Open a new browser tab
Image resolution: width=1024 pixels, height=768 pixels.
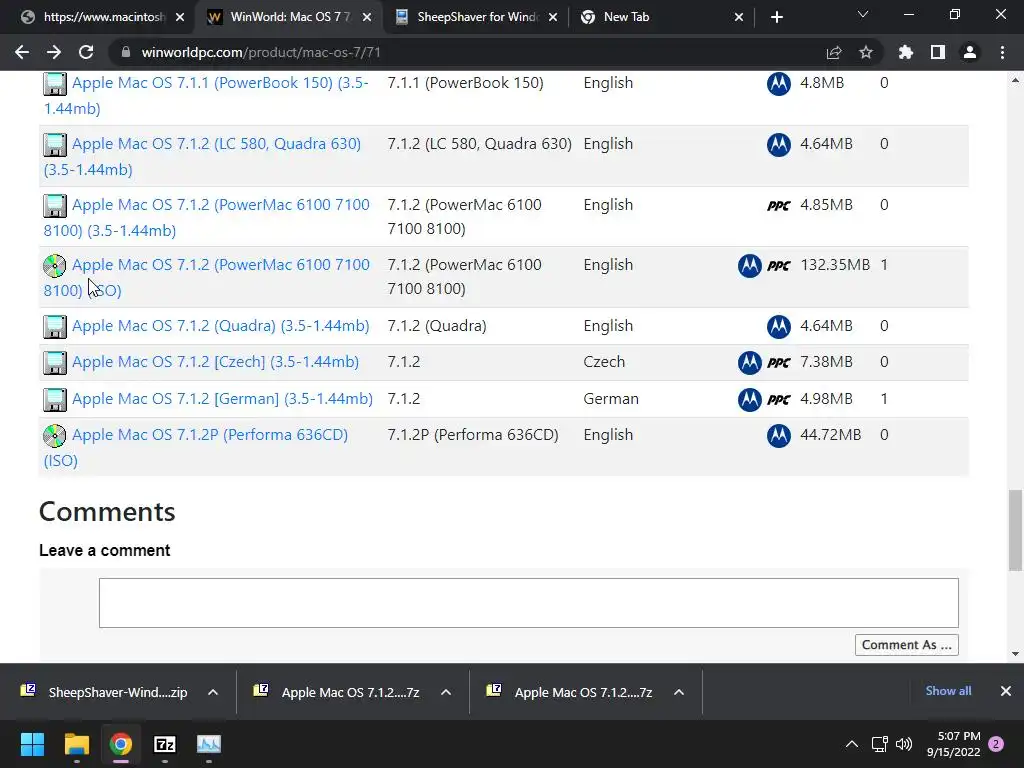[x=776, y=18]
